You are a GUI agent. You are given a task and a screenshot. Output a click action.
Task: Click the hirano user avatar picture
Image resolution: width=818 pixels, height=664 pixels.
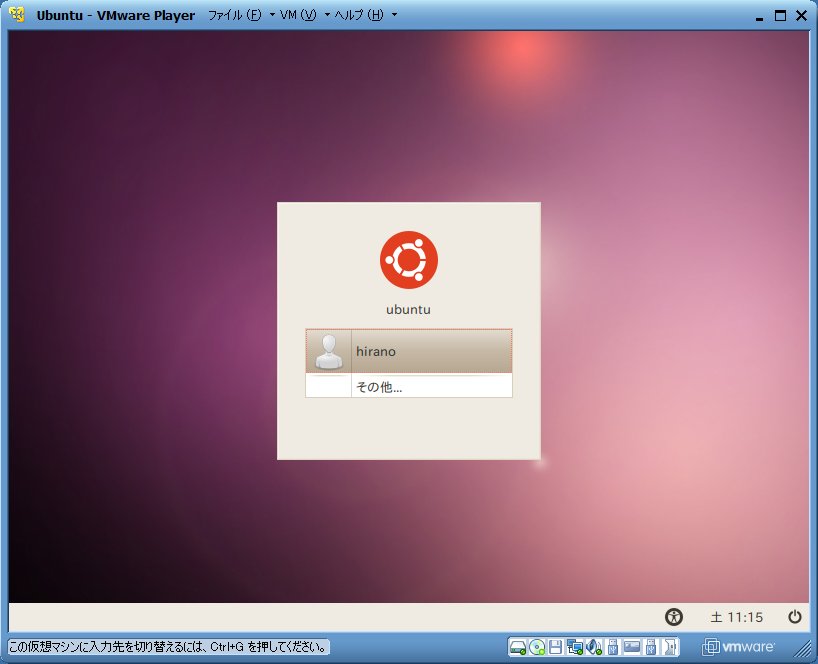[x=329, y=352]
